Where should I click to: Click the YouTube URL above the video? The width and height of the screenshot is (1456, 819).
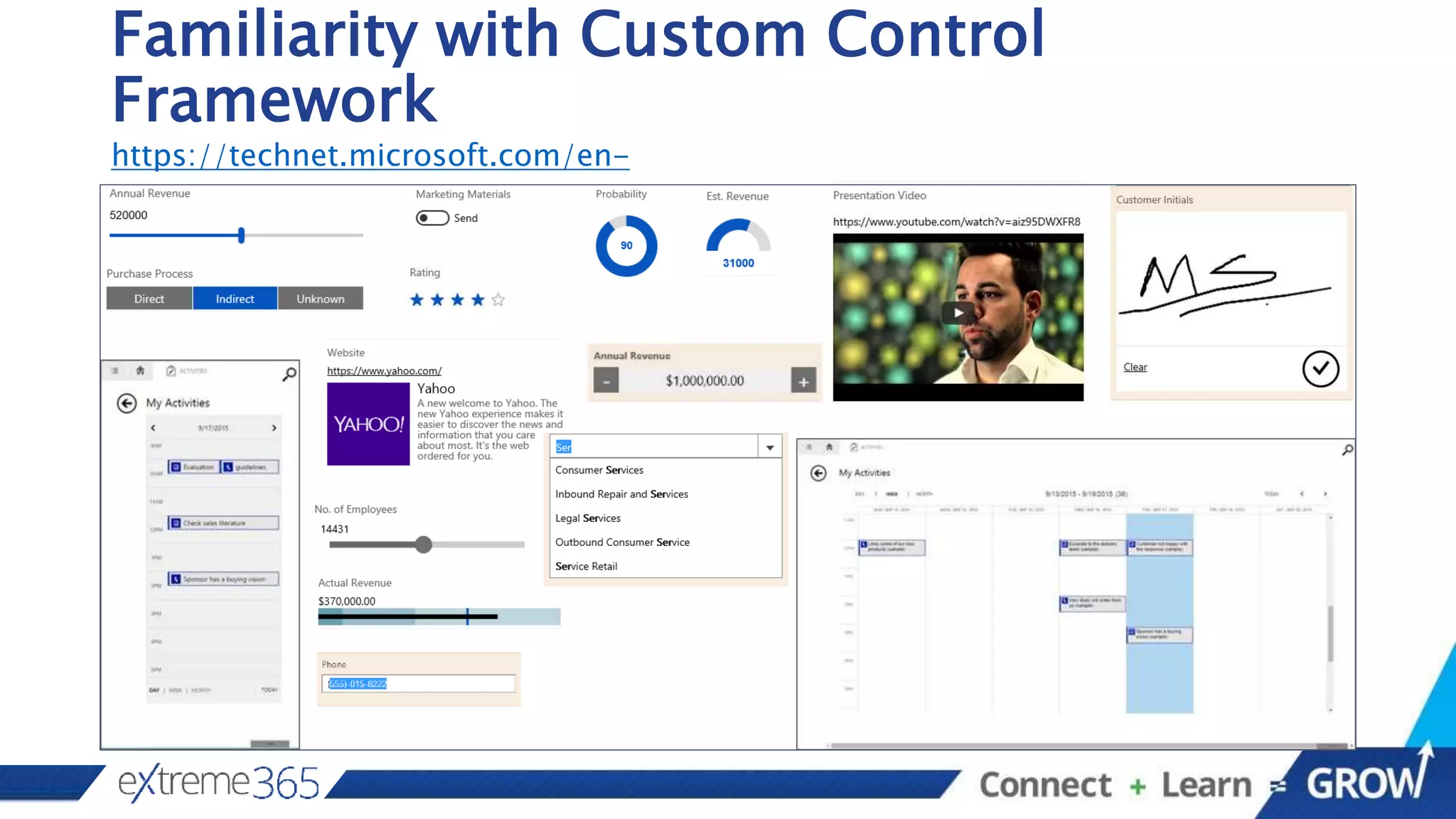click(956, 222)
